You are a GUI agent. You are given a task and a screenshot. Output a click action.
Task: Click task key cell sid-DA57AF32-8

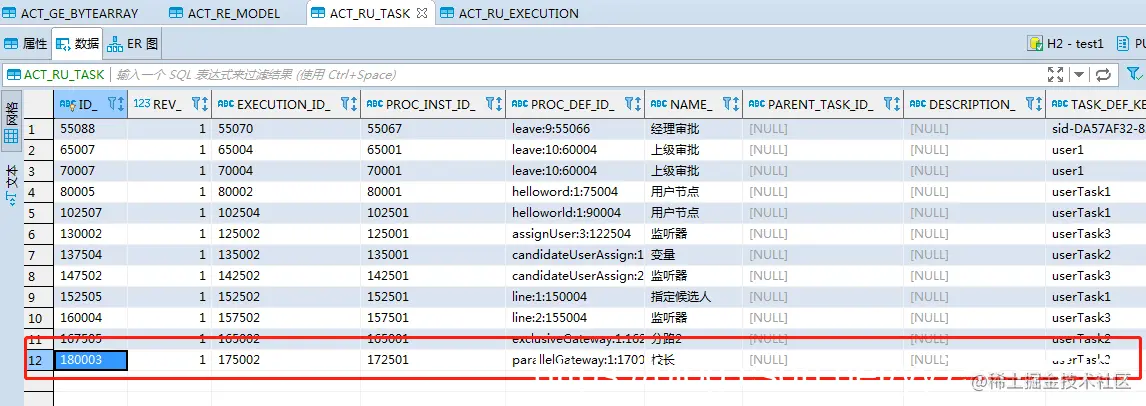tap(1096, 129)
